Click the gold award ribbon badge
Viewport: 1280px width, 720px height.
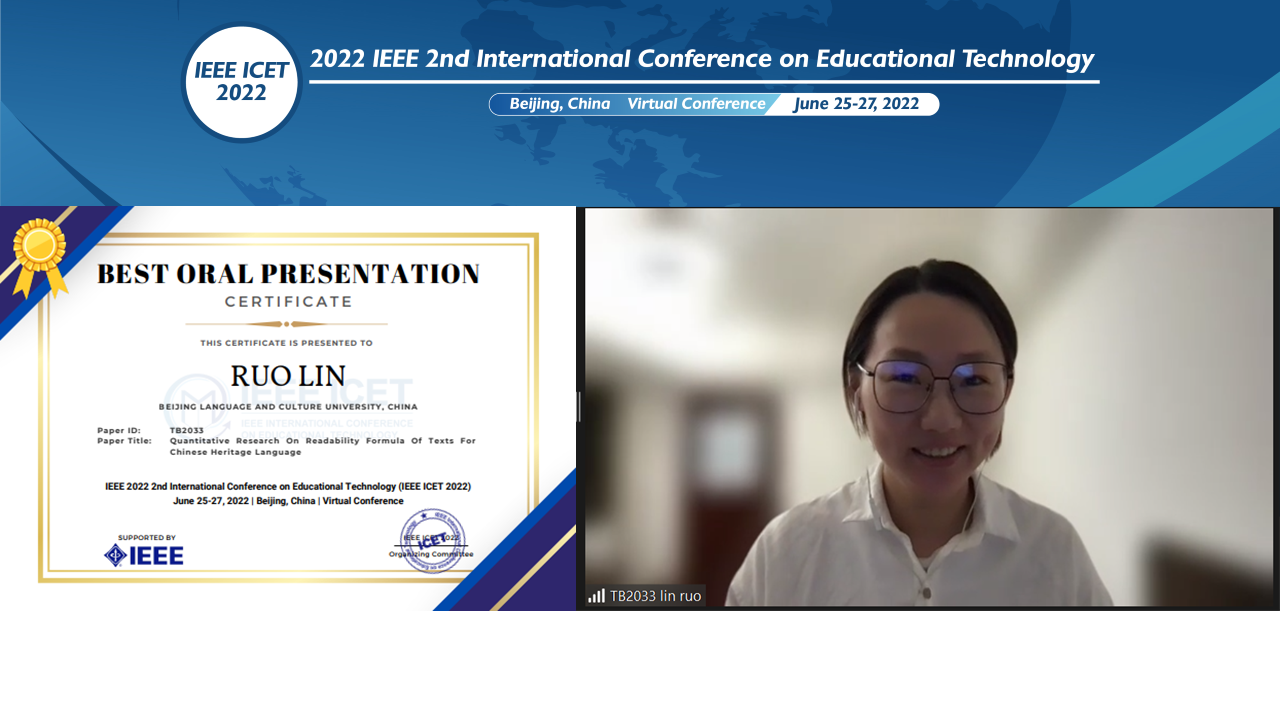coord(39,257)
